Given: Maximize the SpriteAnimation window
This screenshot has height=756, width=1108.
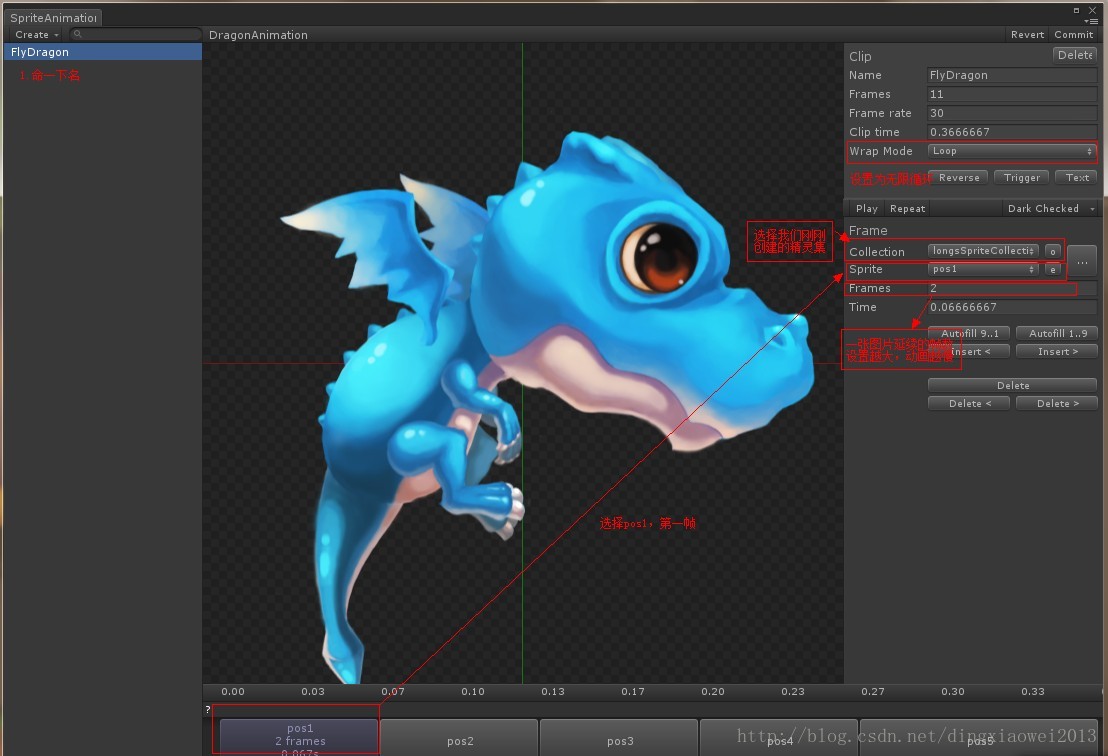Looking at the screenshot, I should click(1076, 10).
